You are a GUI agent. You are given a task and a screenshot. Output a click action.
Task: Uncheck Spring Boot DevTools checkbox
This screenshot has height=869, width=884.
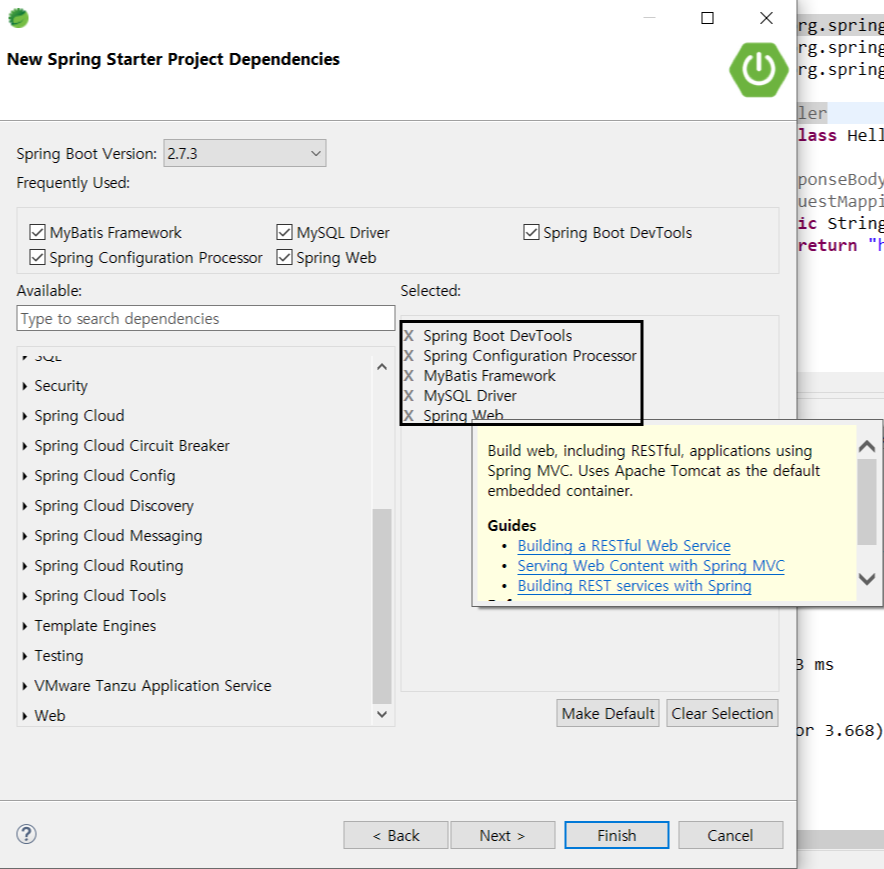coord(531,232)
